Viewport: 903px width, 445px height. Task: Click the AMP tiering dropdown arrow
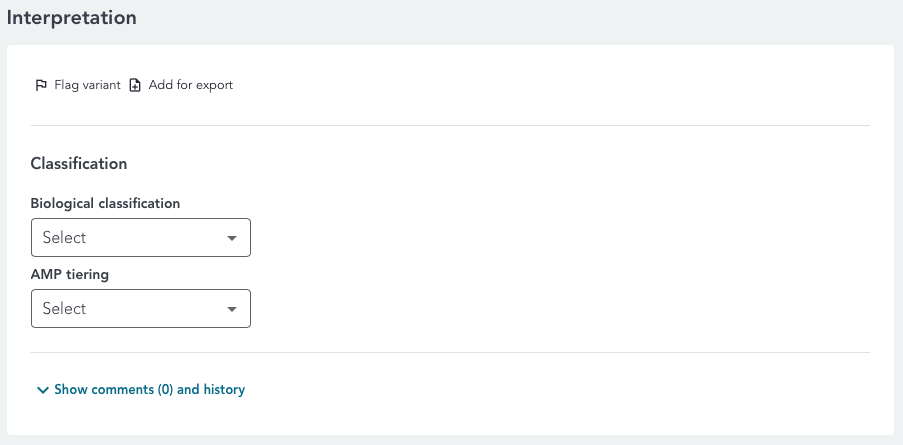[232, 309]
